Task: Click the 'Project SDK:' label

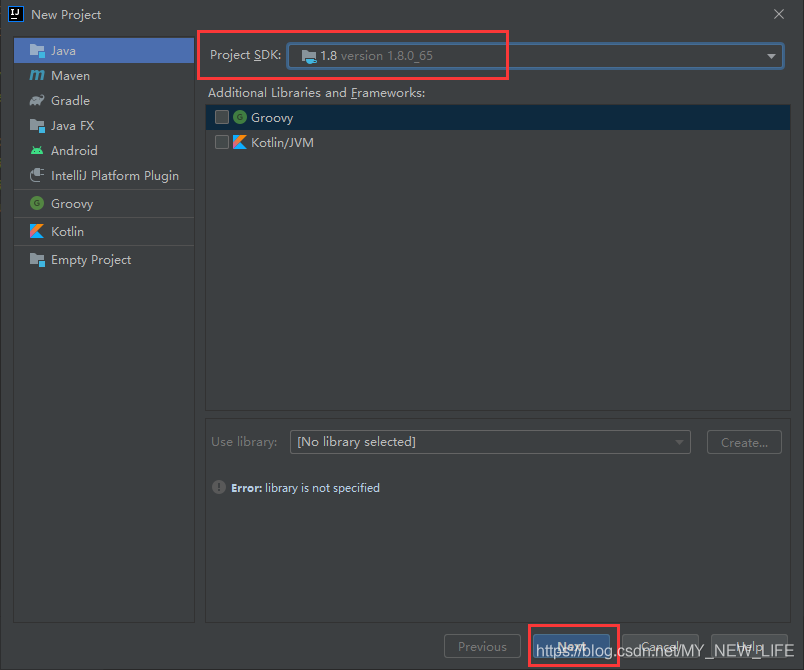Action: 245,55
